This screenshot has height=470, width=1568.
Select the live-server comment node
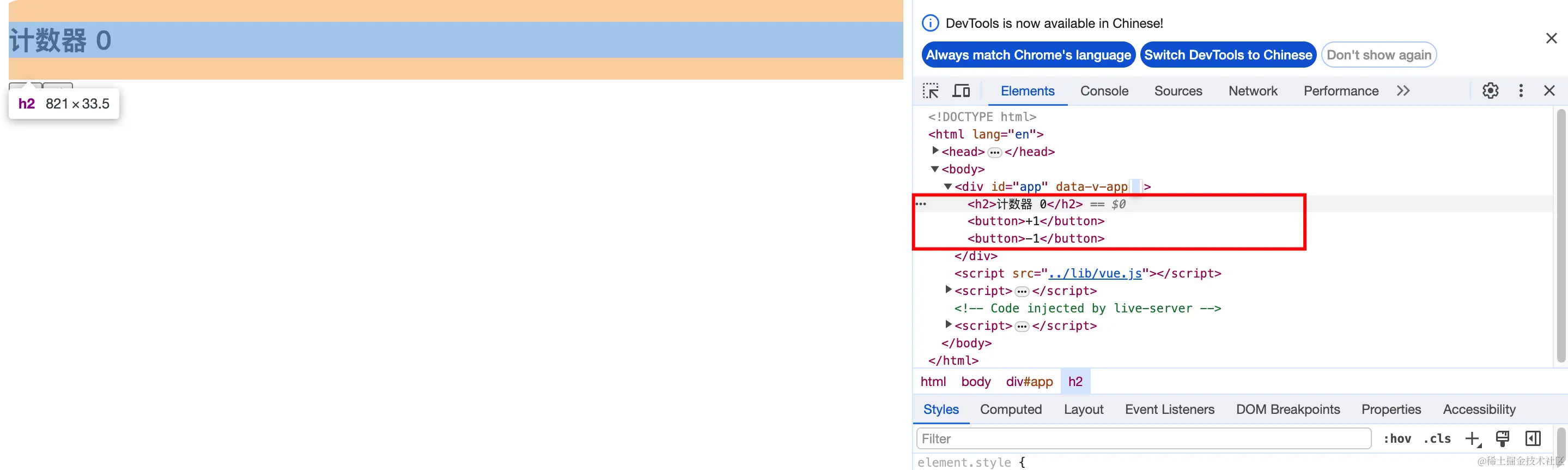[1087, 308]
